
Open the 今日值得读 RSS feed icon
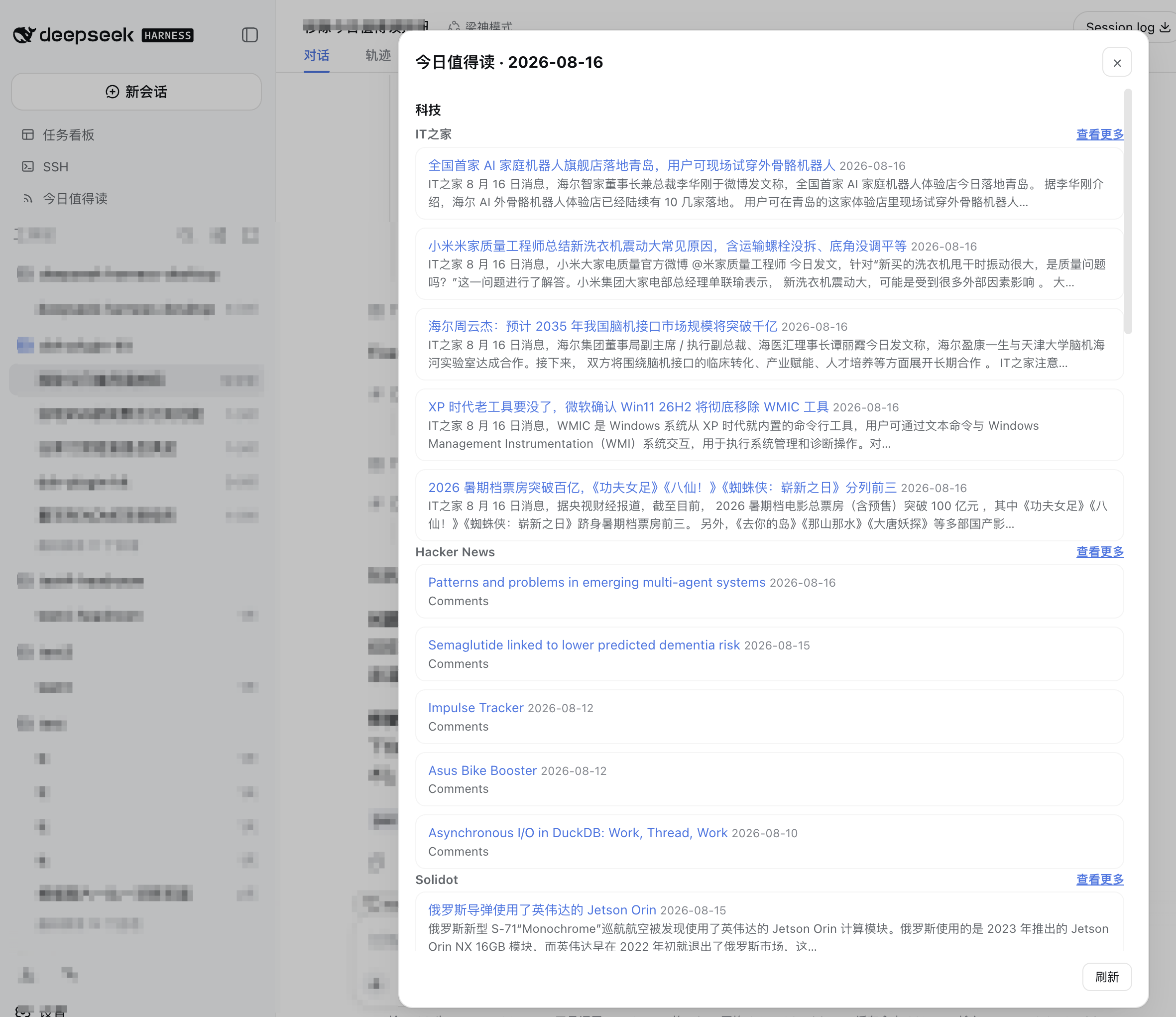pyautogui.click(x=28, y=198)
